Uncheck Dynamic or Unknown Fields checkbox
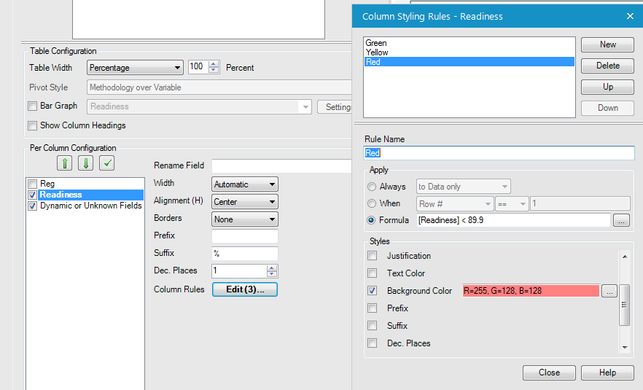Image resolution: width=643 pixels, height=390 pixels. (x=32, y=206)
